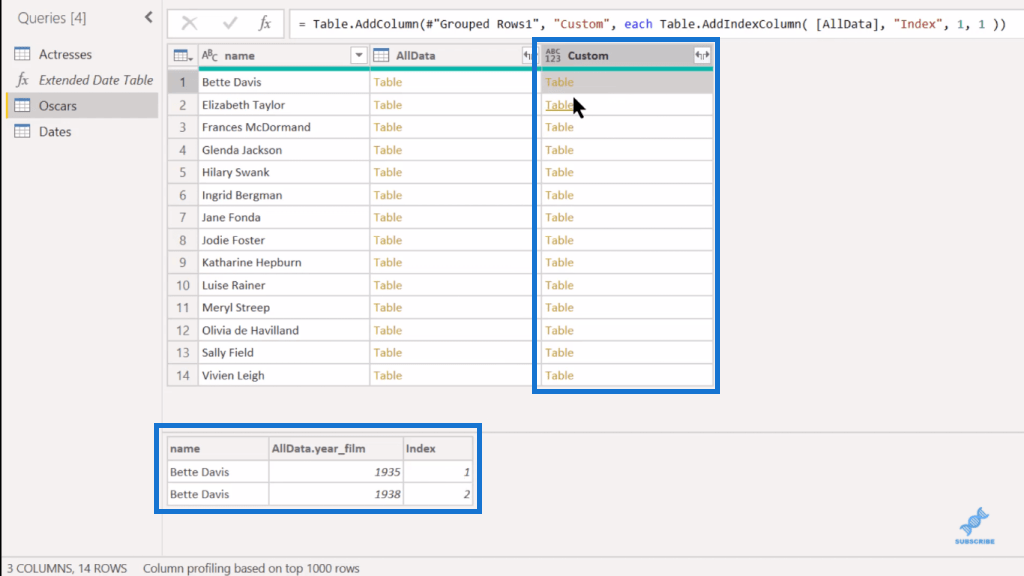Click the Oscars table icon
1024x576 pixels.
tap(22, 105)
